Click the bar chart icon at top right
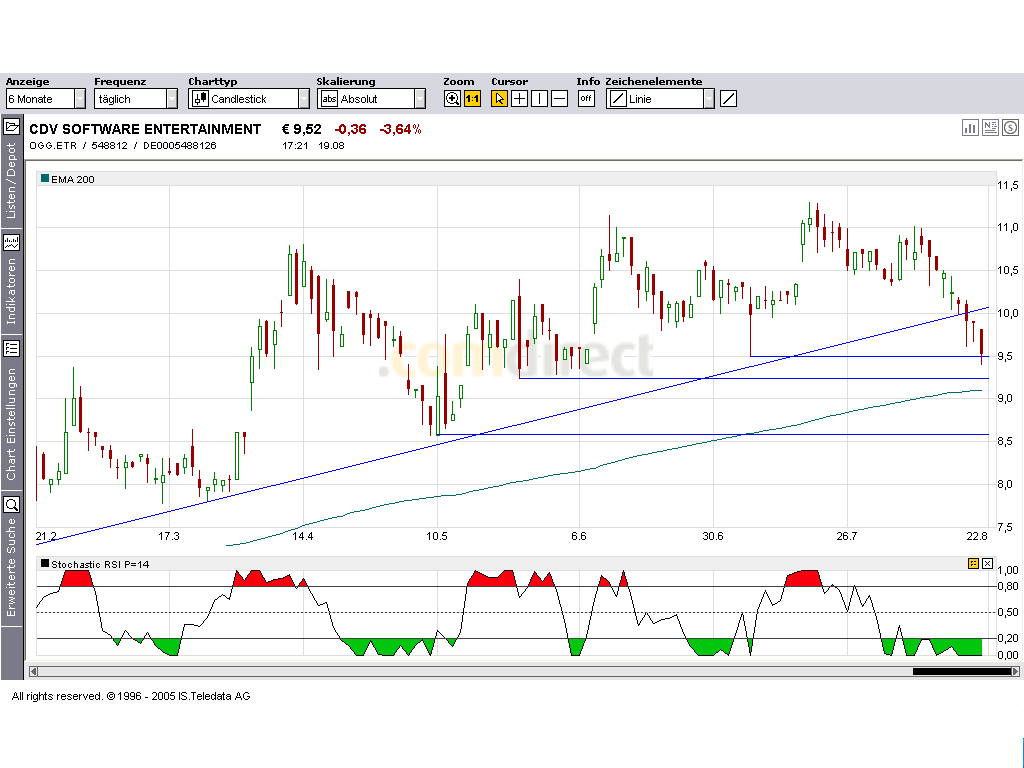Screen dimensions: 1024x768 click(970, 127)
